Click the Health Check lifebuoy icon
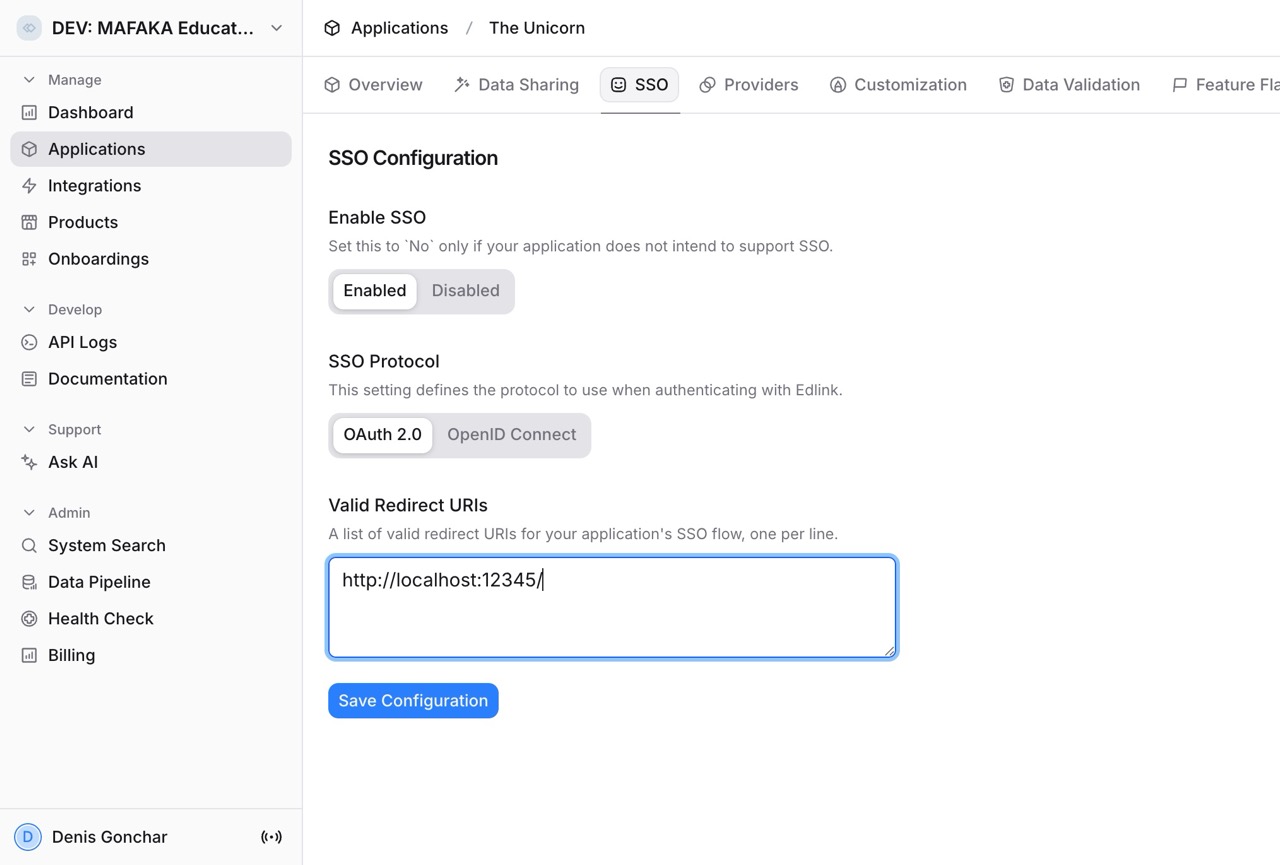The width and height of the screenshot is (1280, 865). point(29,619)
